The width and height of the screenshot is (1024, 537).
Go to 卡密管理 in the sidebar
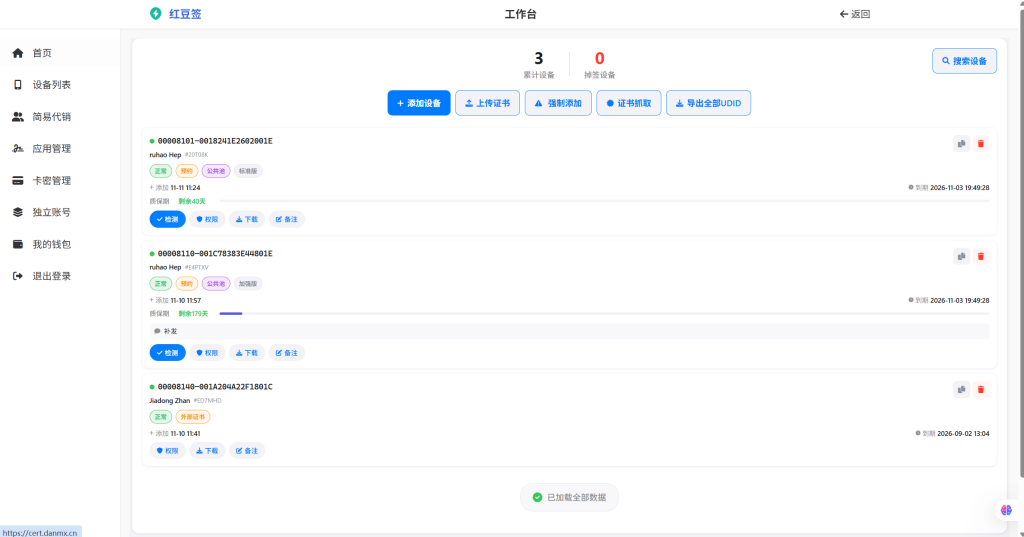51,181
